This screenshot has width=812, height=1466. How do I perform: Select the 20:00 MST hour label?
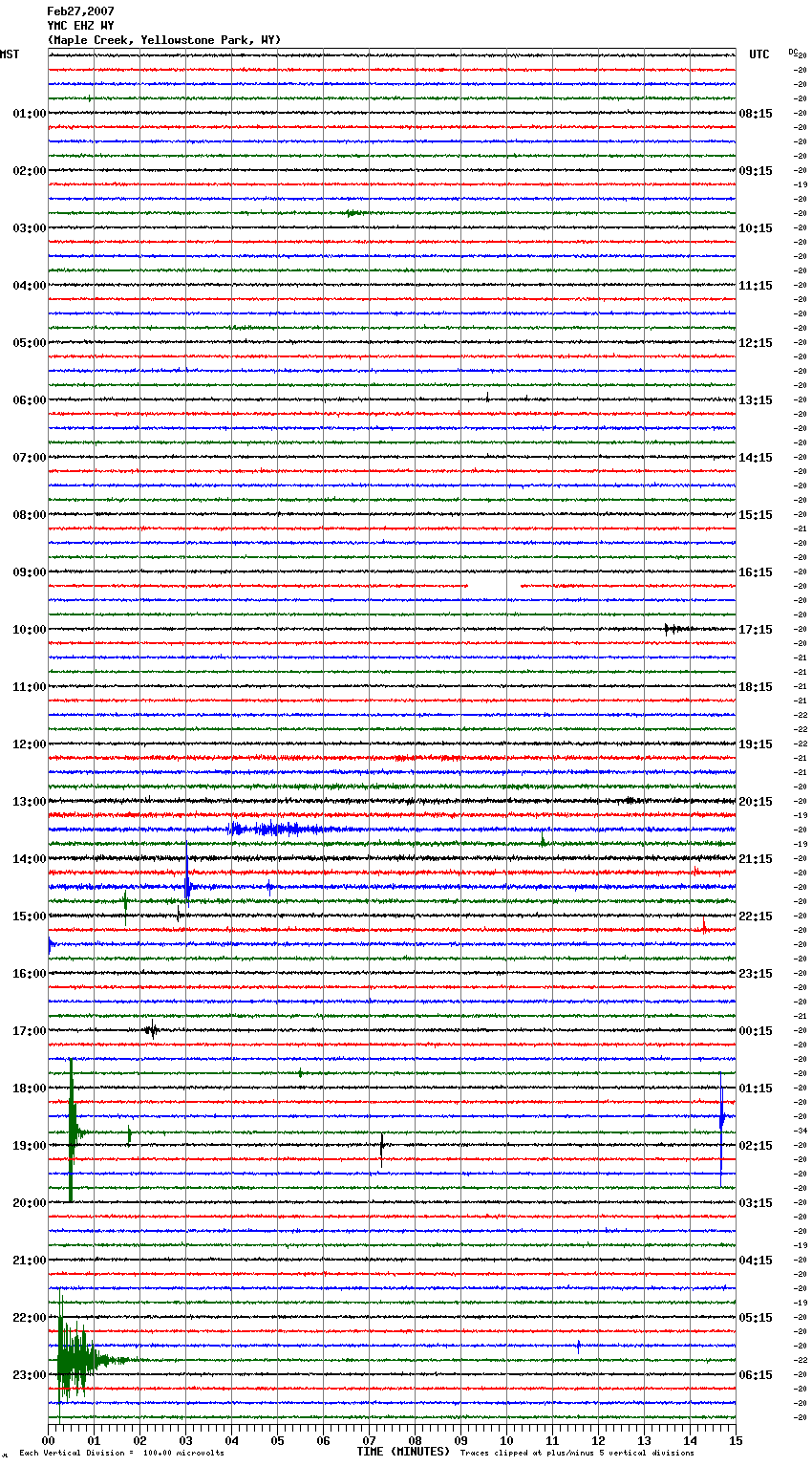[30, 1203]
